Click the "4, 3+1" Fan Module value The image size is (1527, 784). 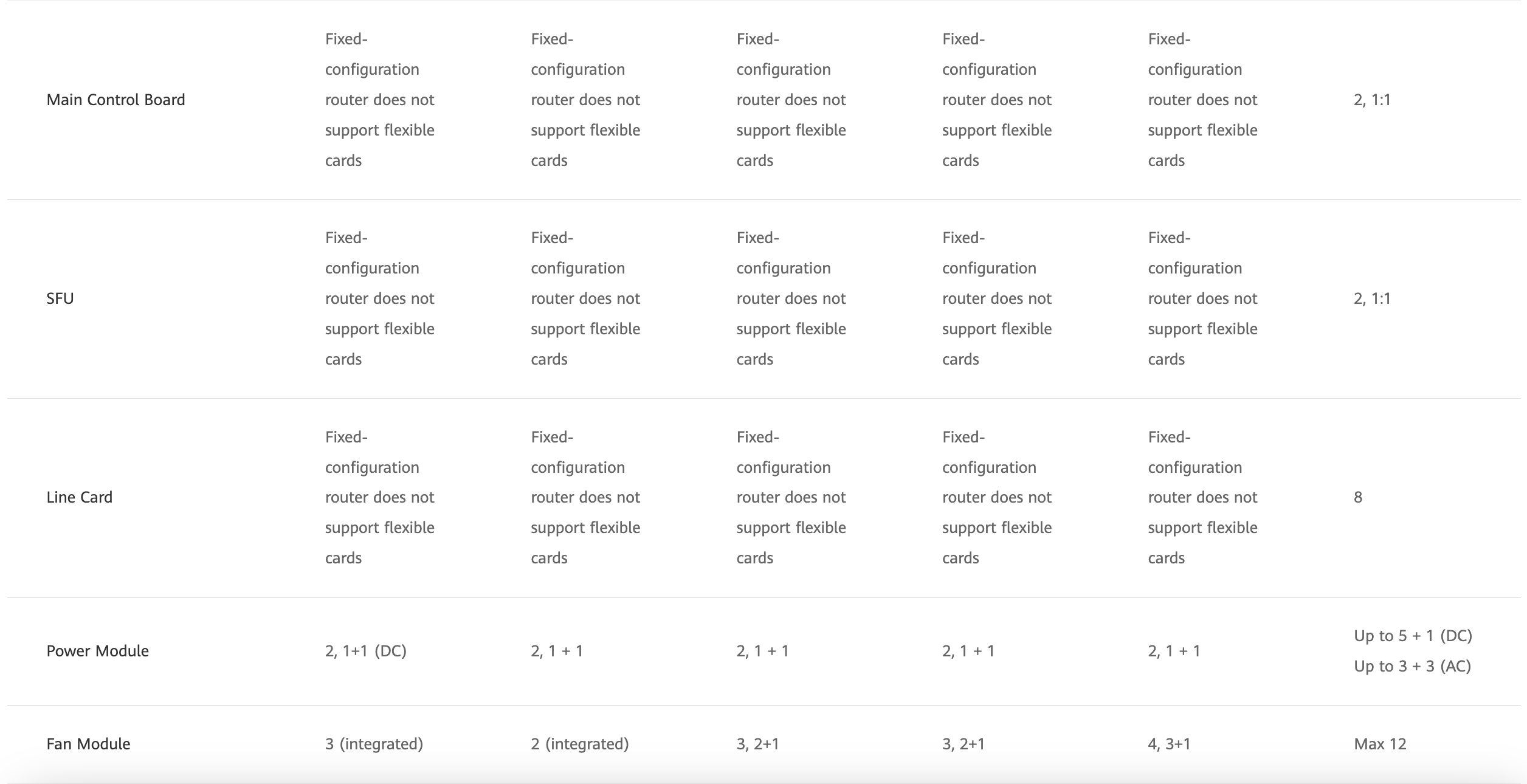coord(1169,744)
